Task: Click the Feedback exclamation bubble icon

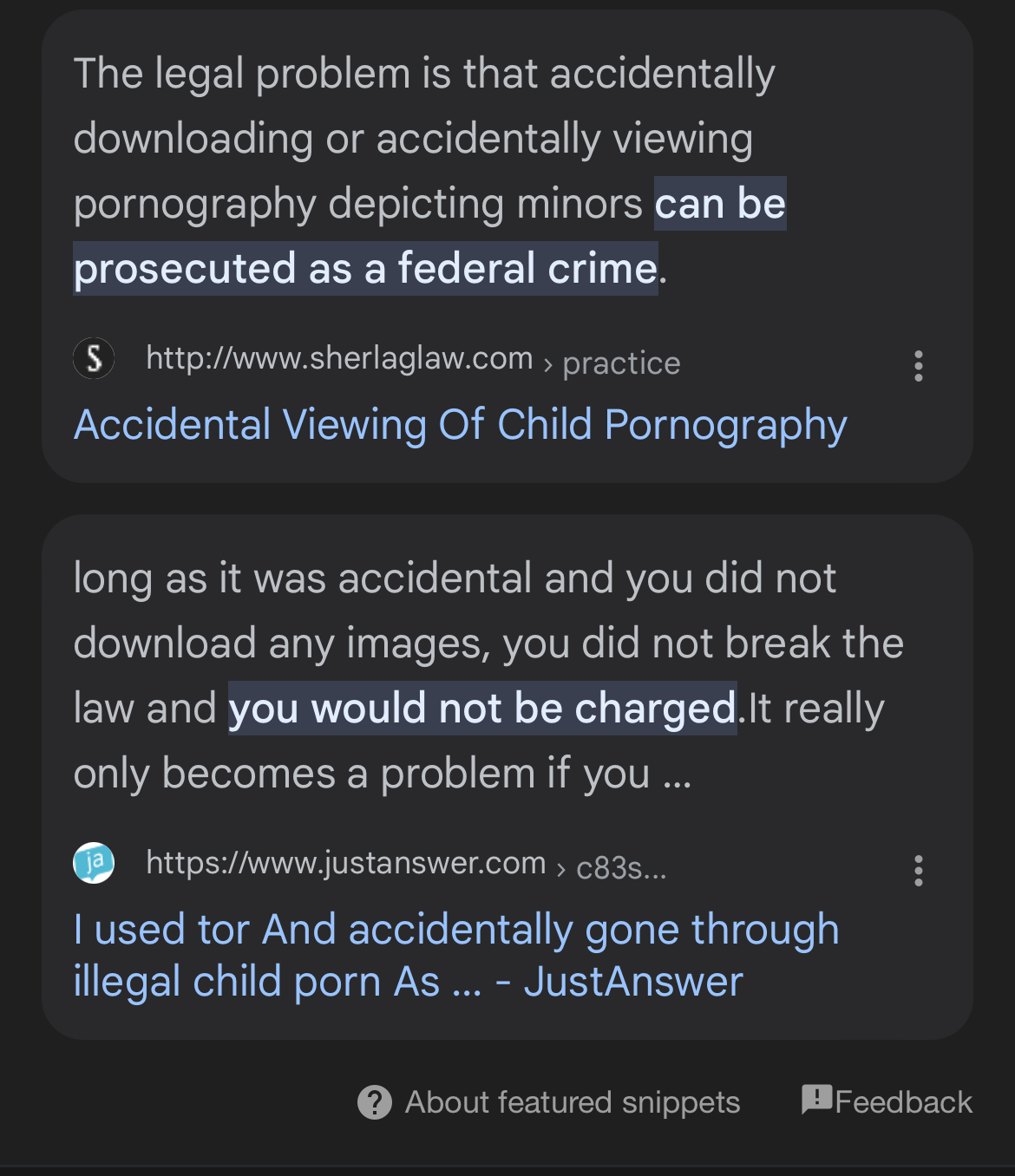Action: tap(816, 1100)
